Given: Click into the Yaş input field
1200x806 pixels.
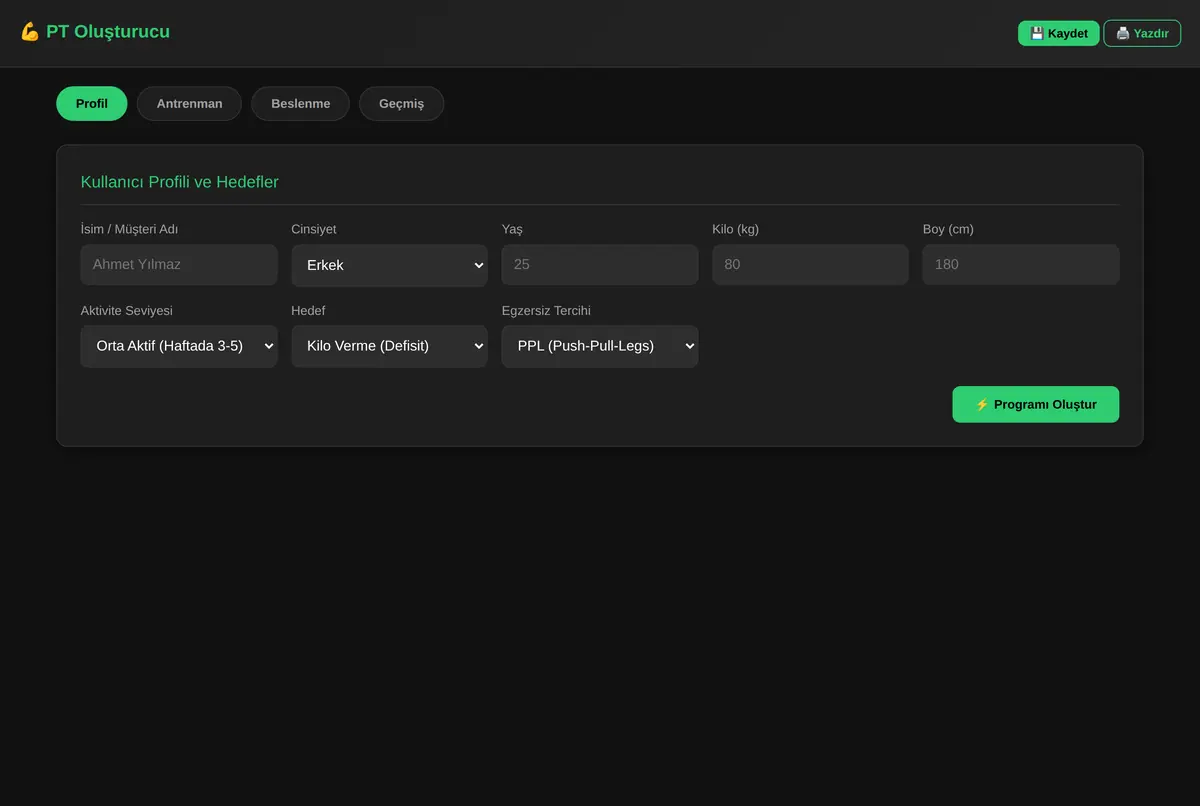Looking at the screenshot, I should [600, 265].
